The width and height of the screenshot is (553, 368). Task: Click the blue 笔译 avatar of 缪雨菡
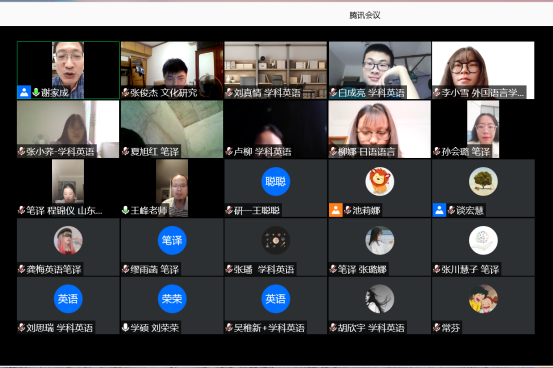point(172,240)
